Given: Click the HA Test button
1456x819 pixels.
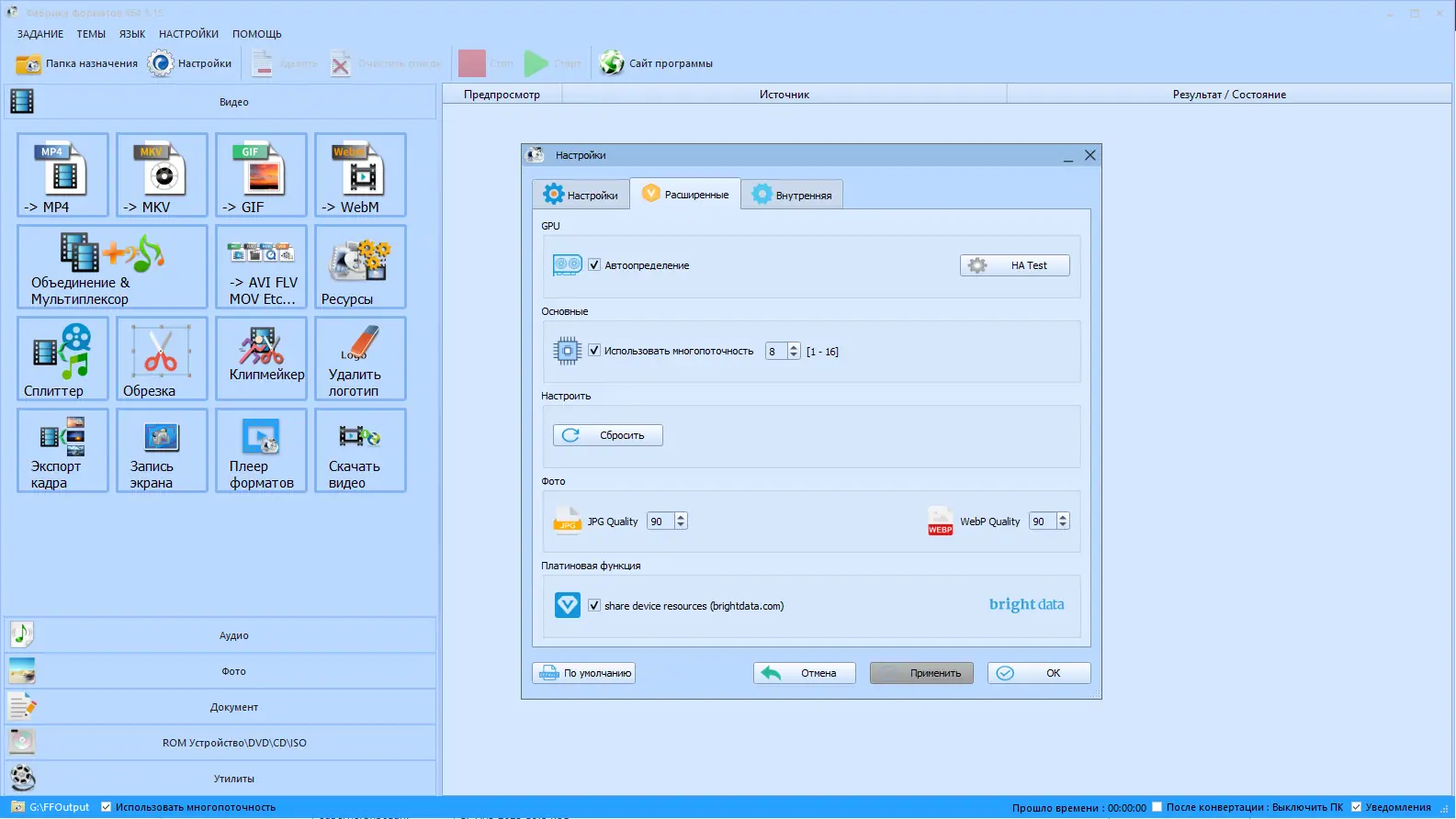Looking at the screenshot, I should [1015, 265].
